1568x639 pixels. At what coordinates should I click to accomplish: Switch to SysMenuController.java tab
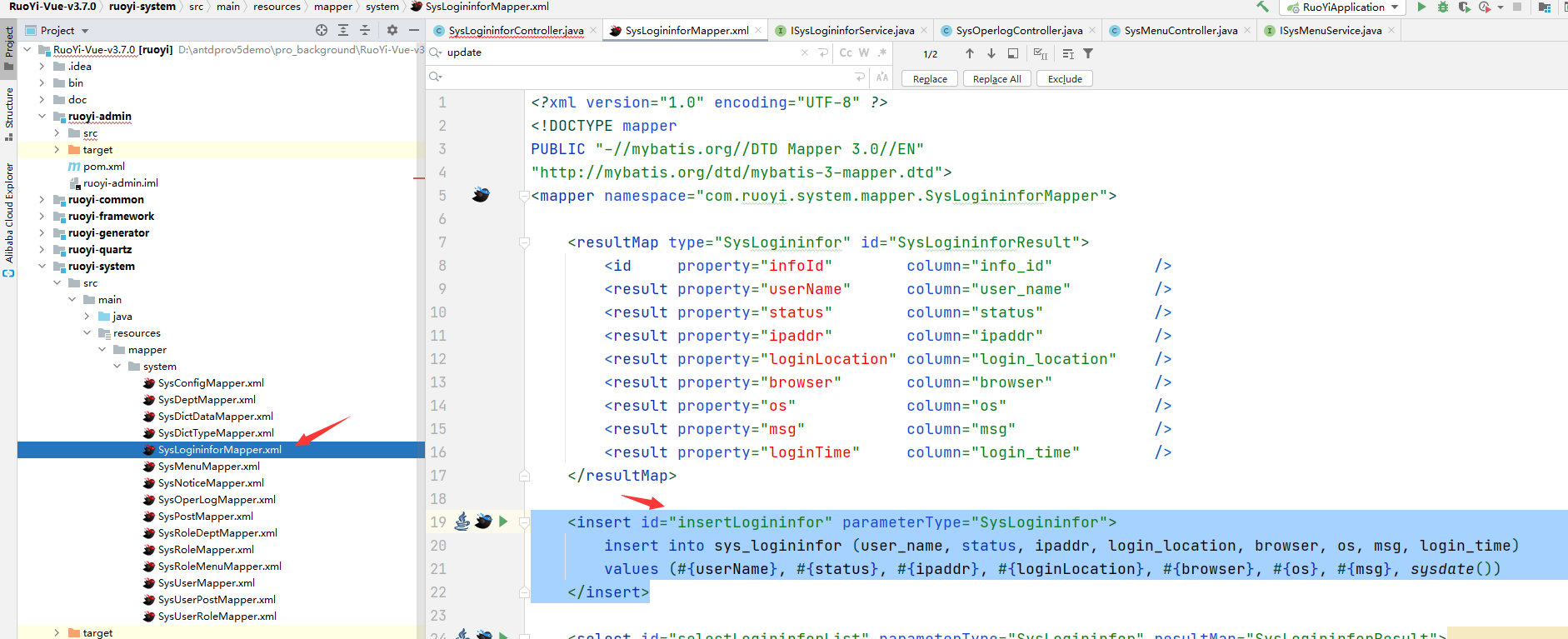pos(1181,30)
